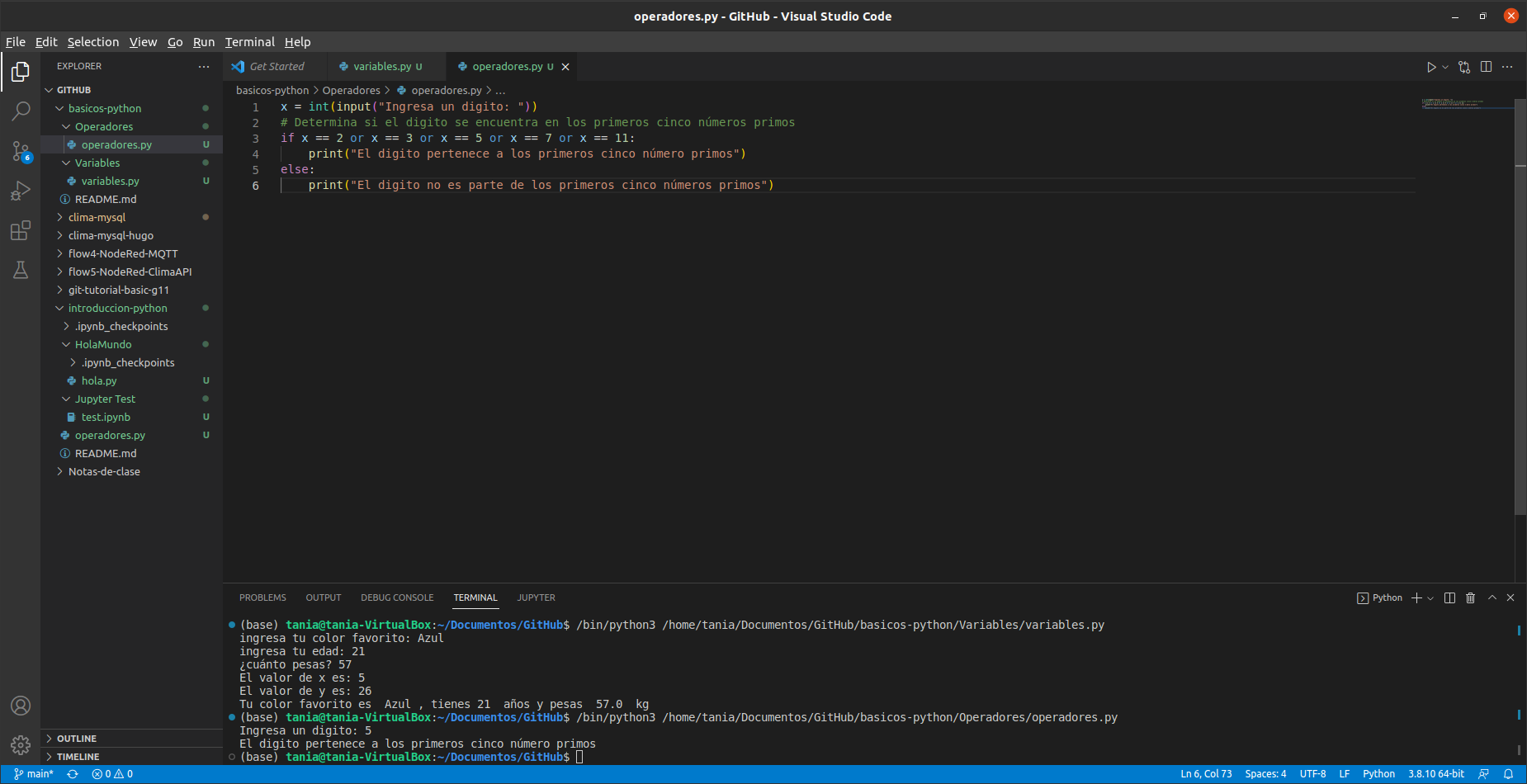Split the editor to the right
The image size is (1527, 784).
pyautogui.click(x=1487, y=67)
